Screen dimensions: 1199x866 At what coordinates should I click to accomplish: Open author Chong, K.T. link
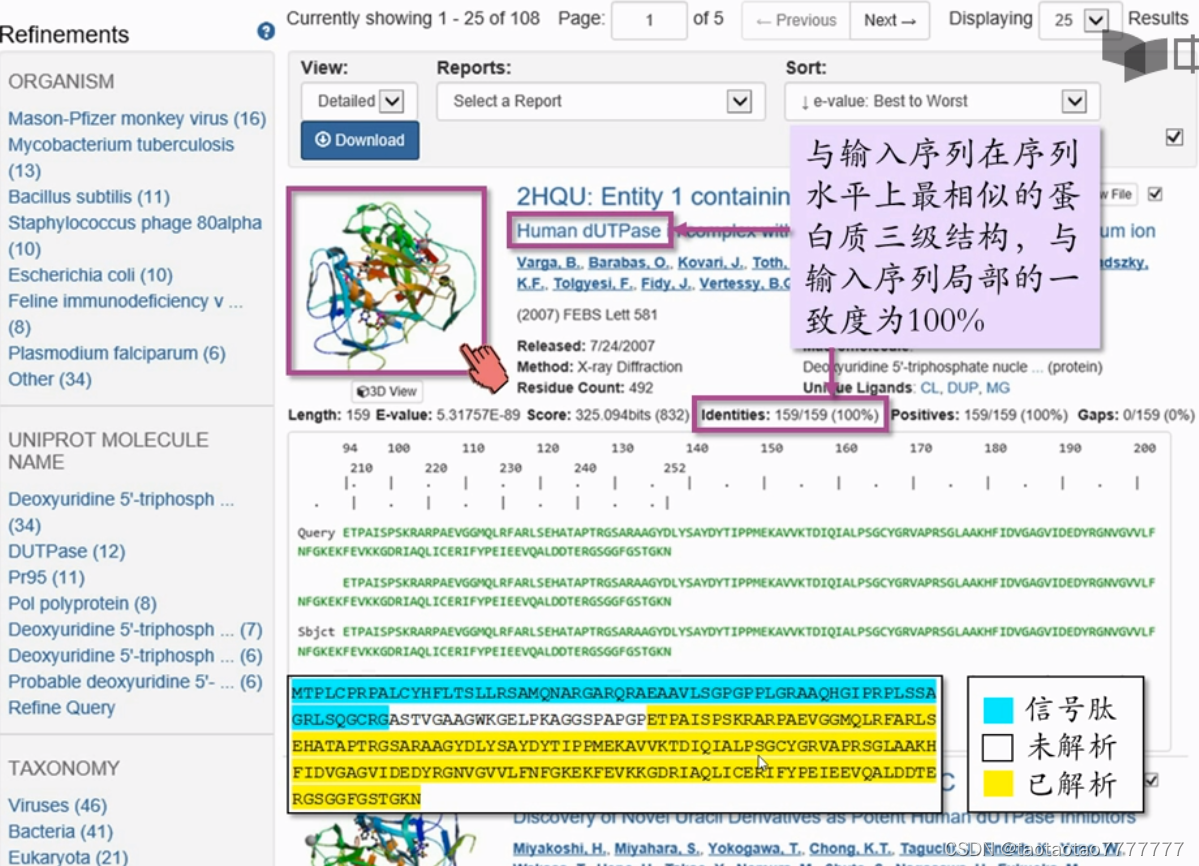pos(850,848)
